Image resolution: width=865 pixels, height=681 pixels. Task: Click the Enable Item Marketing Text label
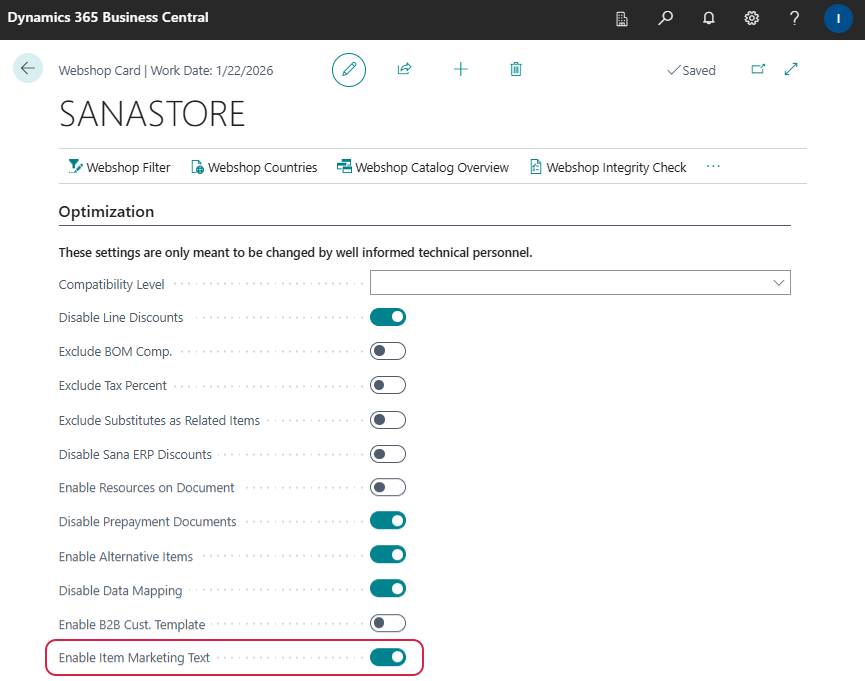point(134,658)
